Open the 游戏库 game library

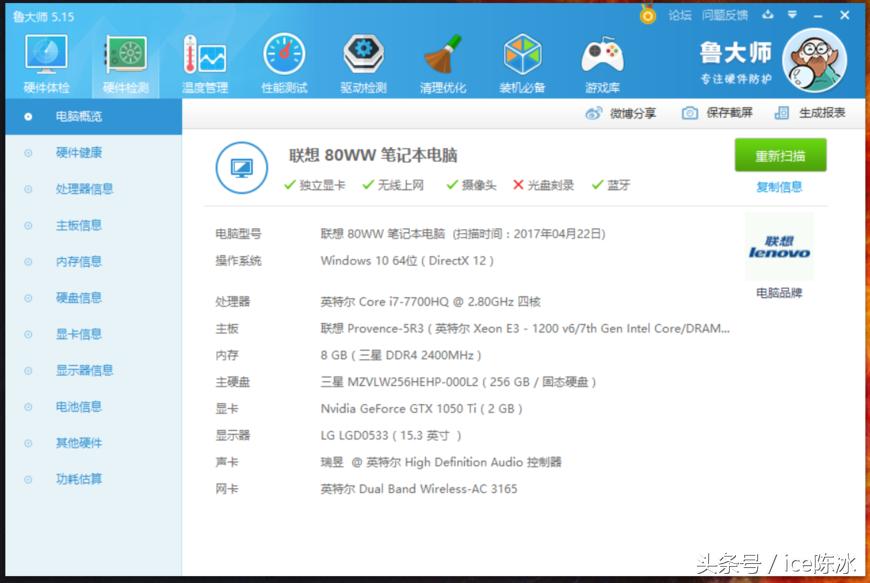coord(601,60)
